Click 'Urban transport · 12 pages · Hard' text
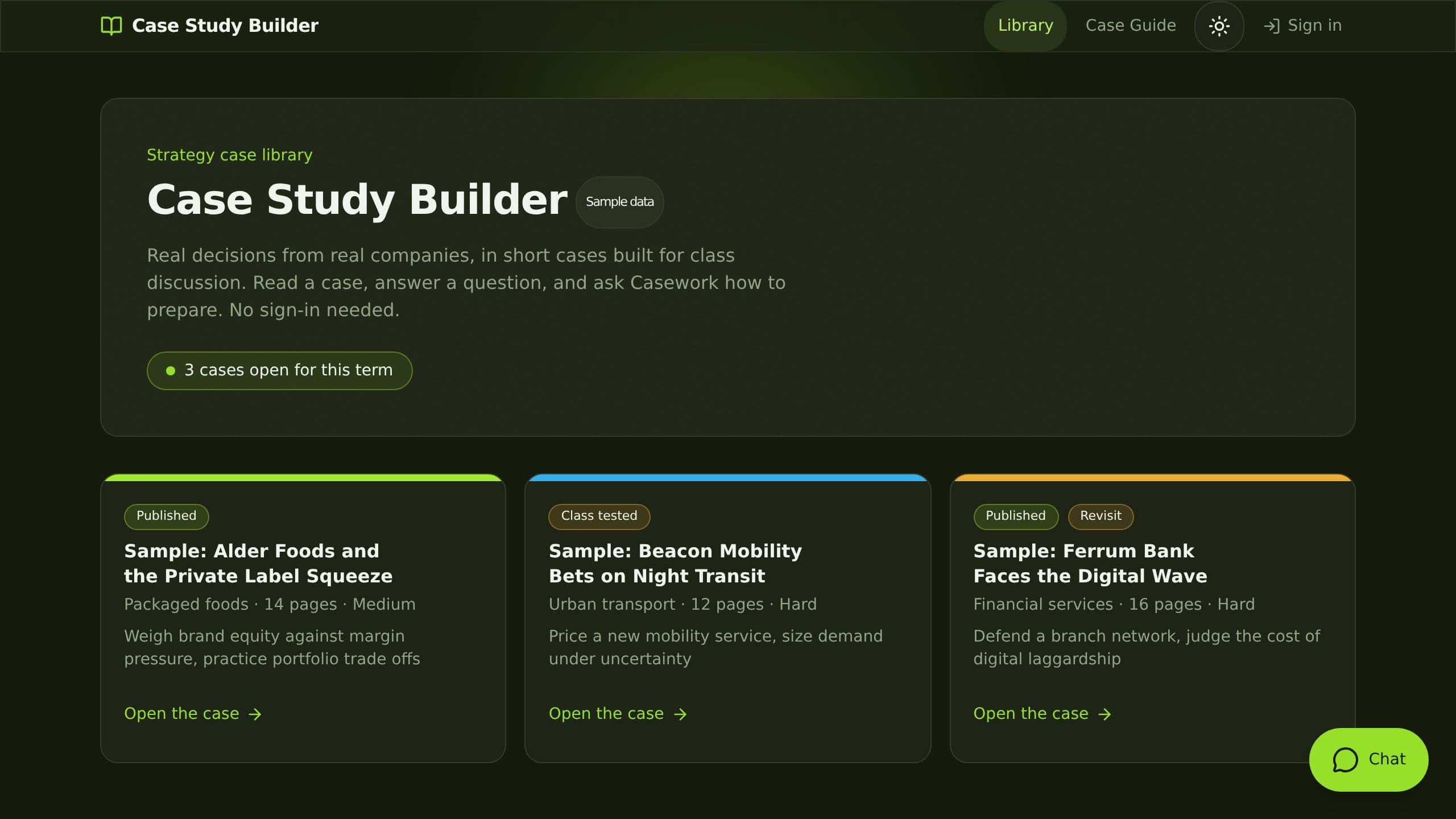This screenshot has height=819, width=1456. pos(682,604)
